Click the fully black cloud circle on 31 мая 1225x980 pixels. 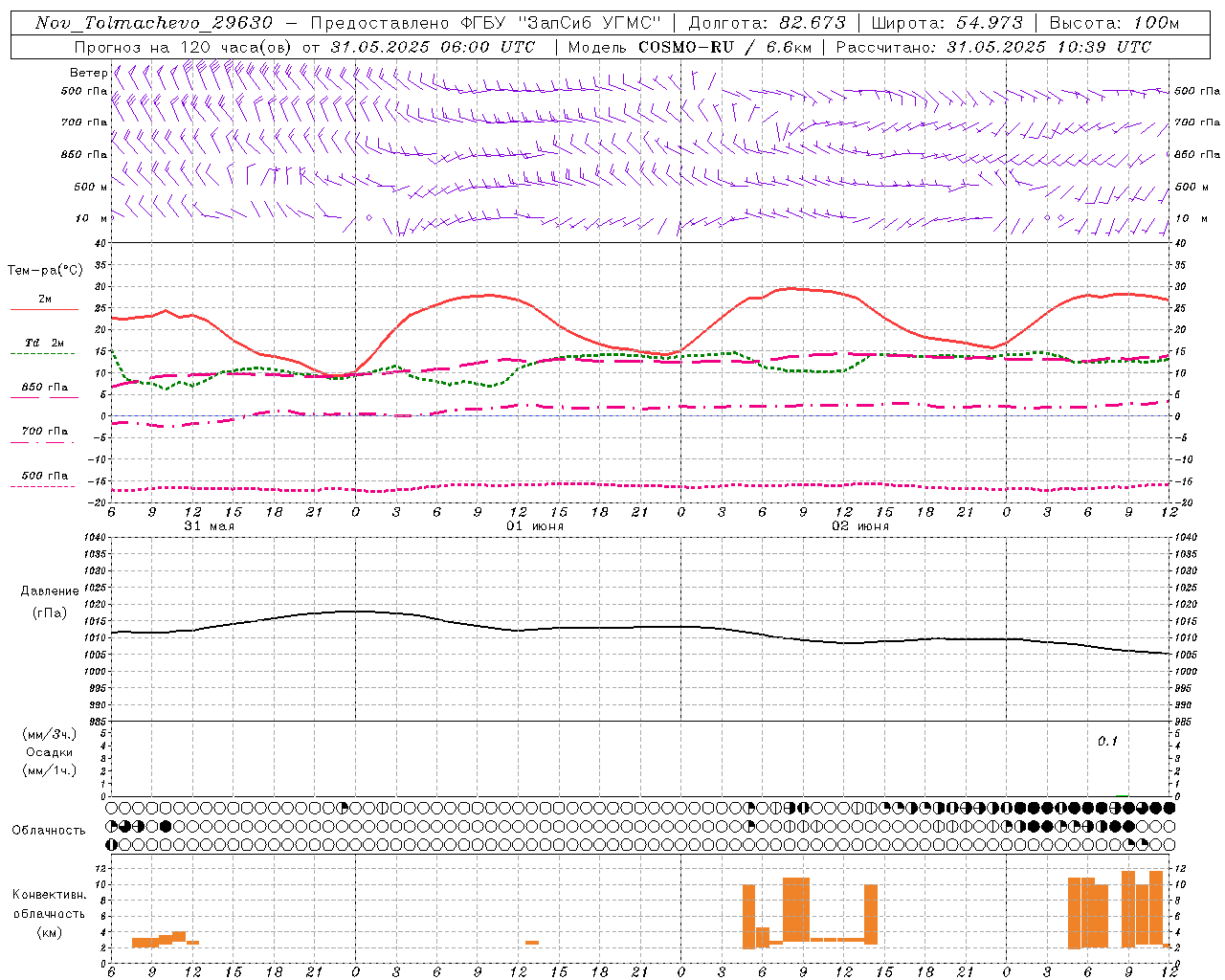click(x=166, y=826)
